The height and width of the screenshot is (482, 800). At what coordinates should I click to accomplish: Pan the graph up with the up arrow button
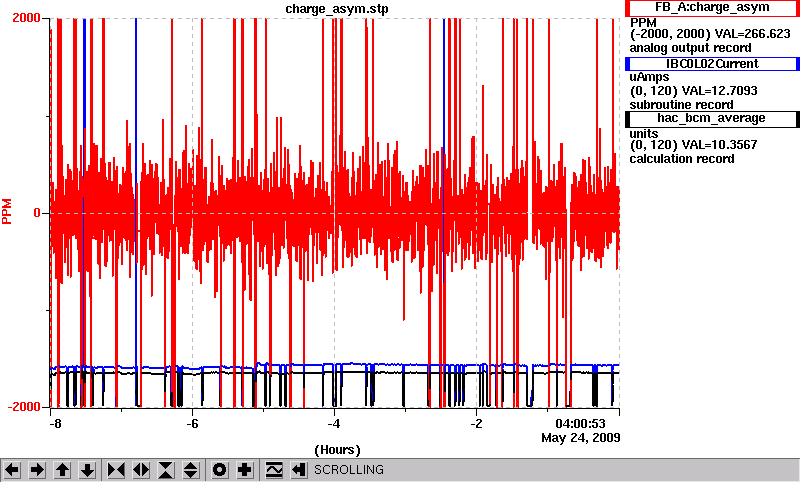coord(62,470)
